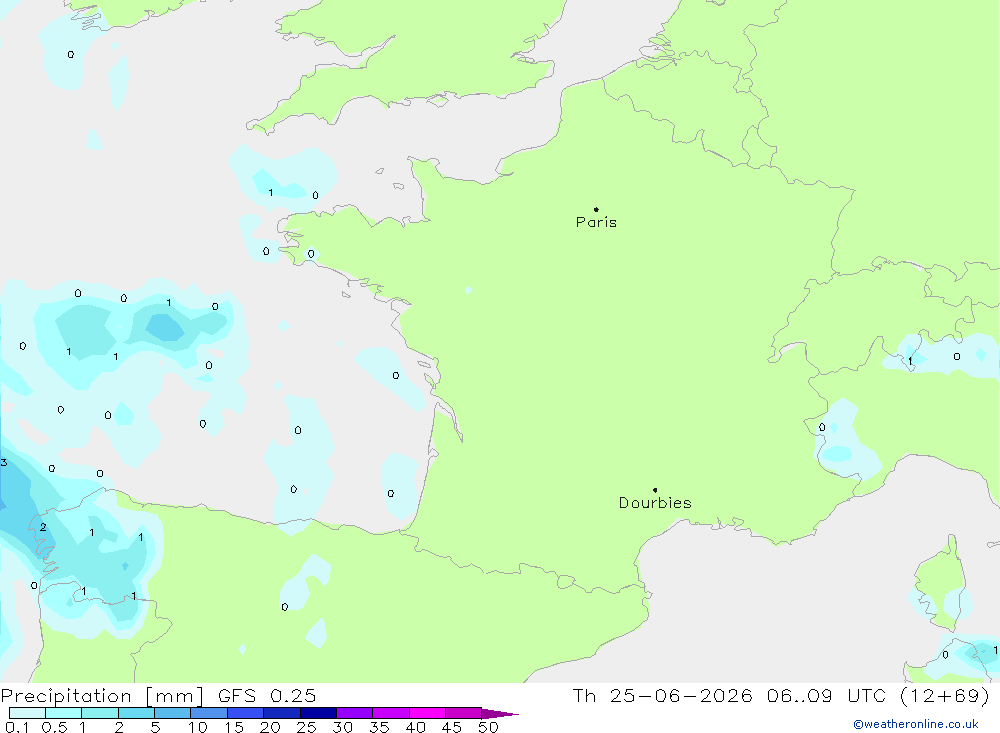
Task: Click the 50 mm purple legend arrow tip
Action: [x=500, y=714]
